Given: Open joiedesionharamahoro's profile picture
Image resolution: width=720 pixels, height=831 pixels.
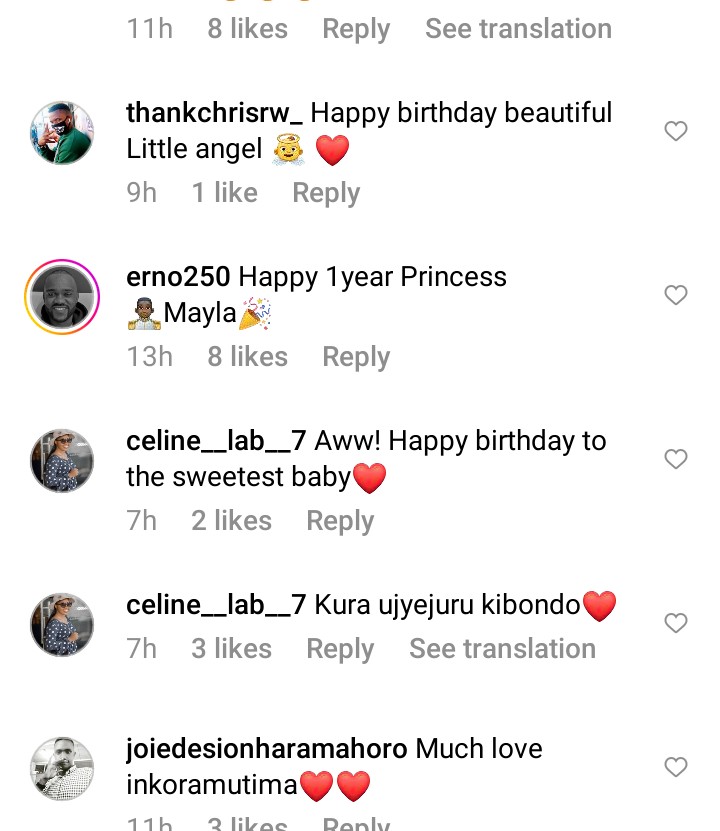Looking at the screenshot, I should click(x=62, y=768).
